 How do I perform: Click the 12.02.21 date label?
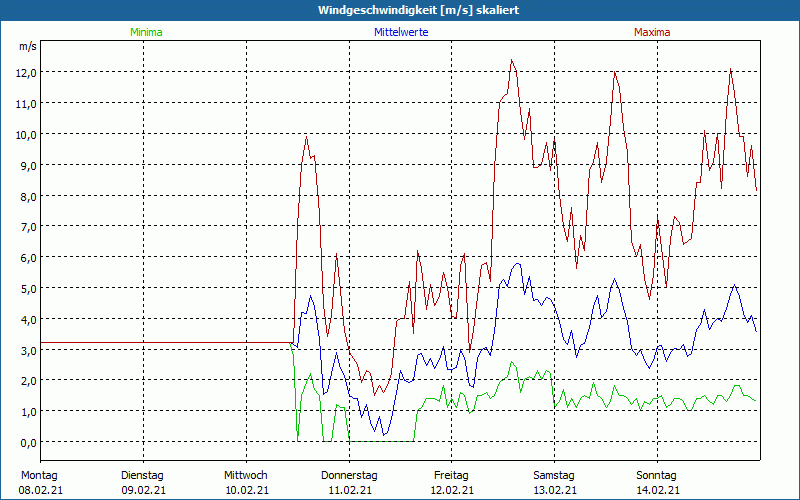click(x=452, y=491)
